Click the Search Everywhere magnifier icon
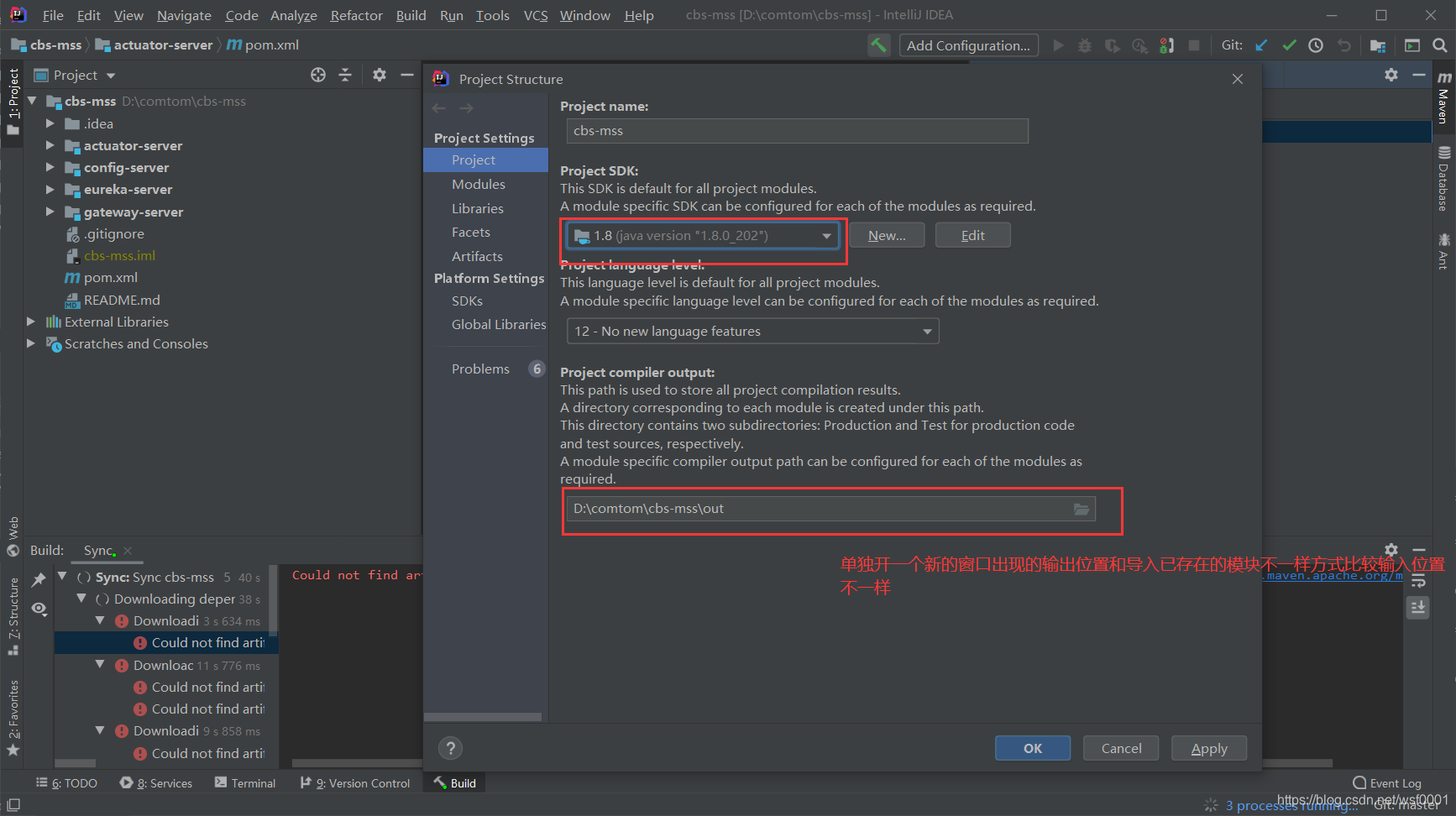The height and width of the screenshot is (816, 1456). click(1439, 45)
